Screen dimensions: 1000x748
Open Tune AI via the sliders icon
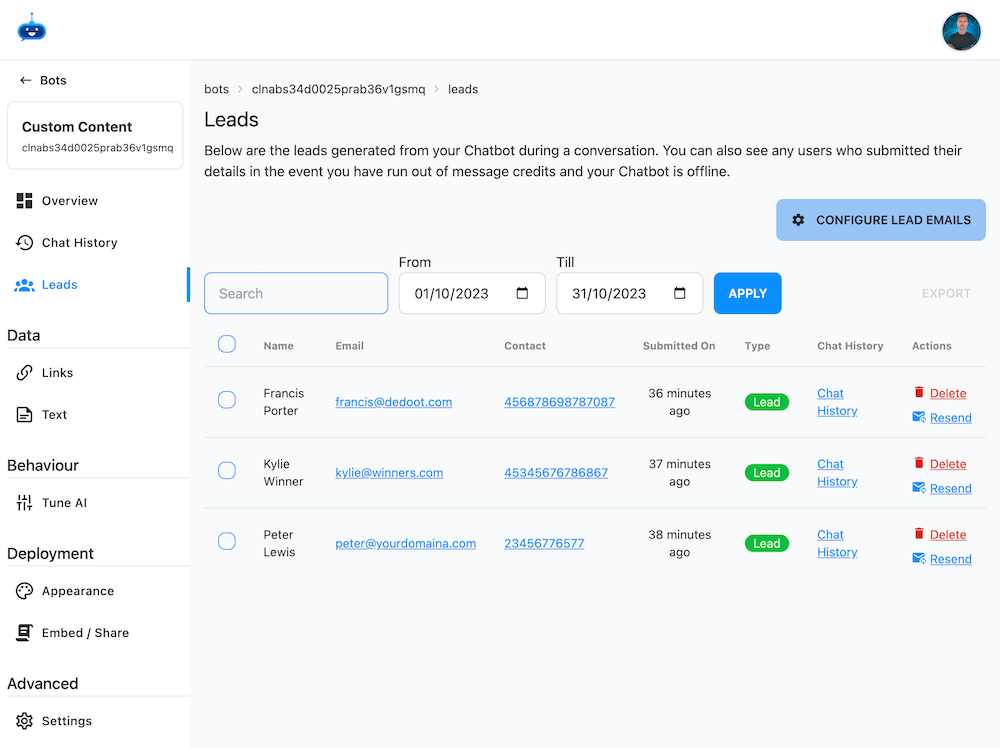click(23, 503)
